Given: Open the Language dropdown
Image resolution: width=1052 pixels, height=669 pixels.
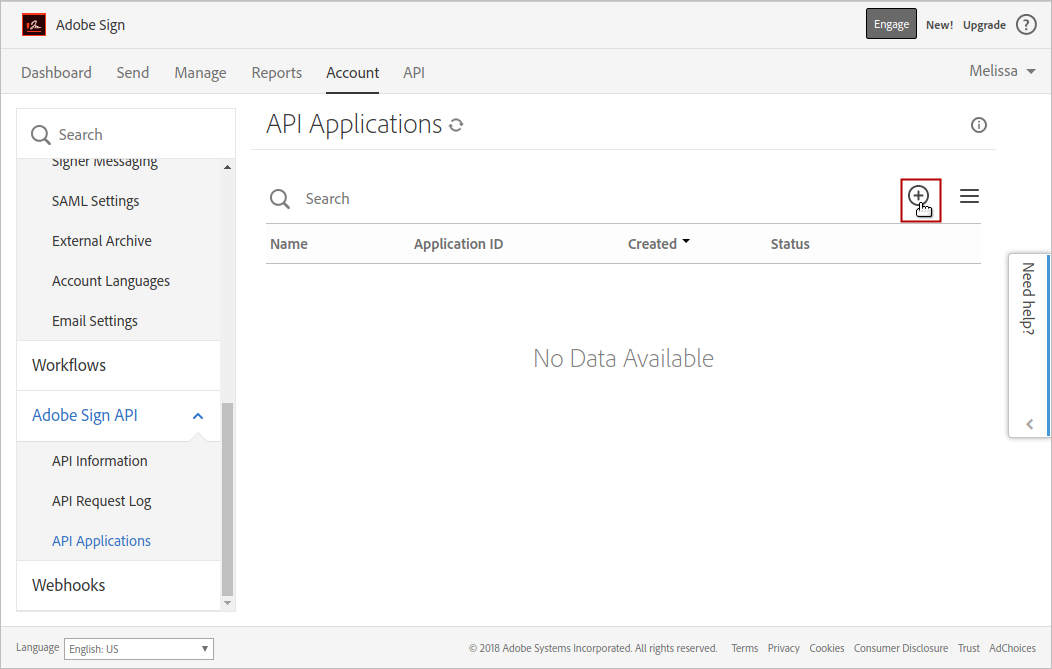Looking at the screenshot, I should click(139, 649).
